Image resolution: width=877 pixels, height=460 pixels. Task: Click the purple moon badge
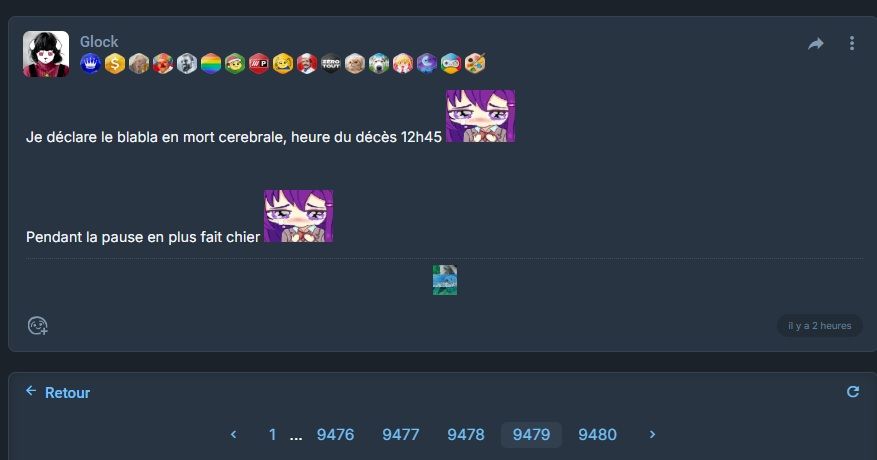pyautogui.click(x=427, y=63)
